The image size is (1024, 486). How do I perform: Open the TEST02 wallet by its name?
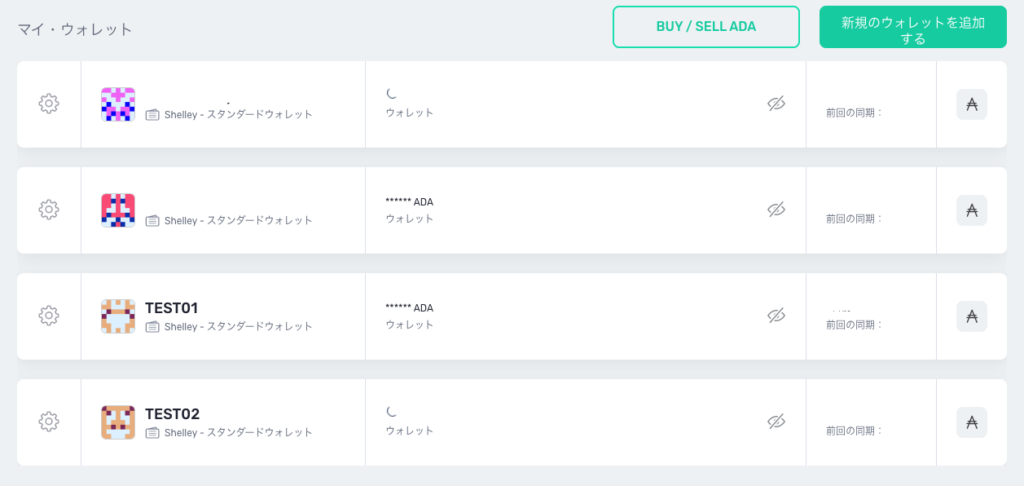tap(172, 413)
